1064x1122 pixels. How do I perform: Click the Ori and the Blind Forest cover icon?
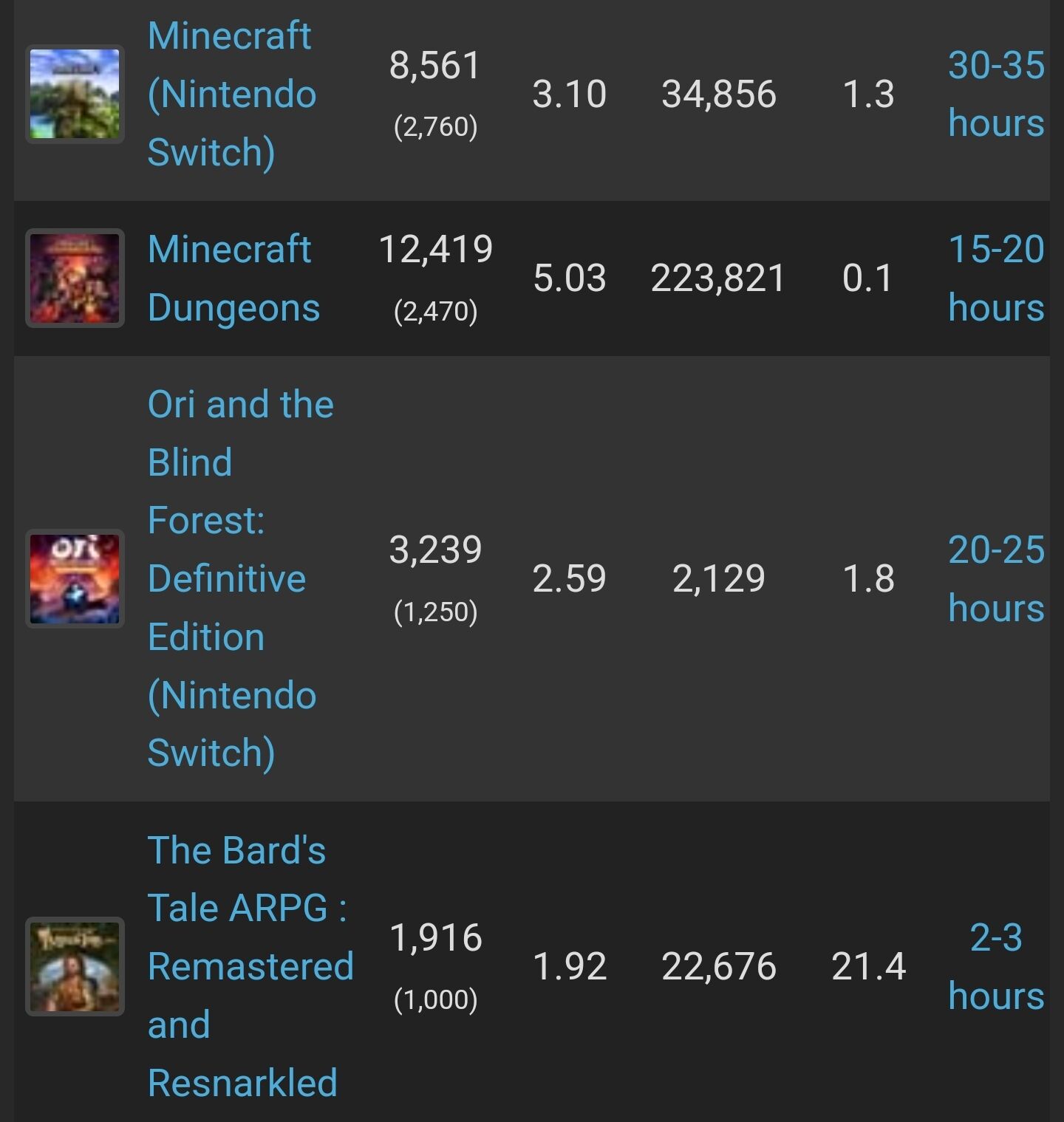click(x=75, y=578)
